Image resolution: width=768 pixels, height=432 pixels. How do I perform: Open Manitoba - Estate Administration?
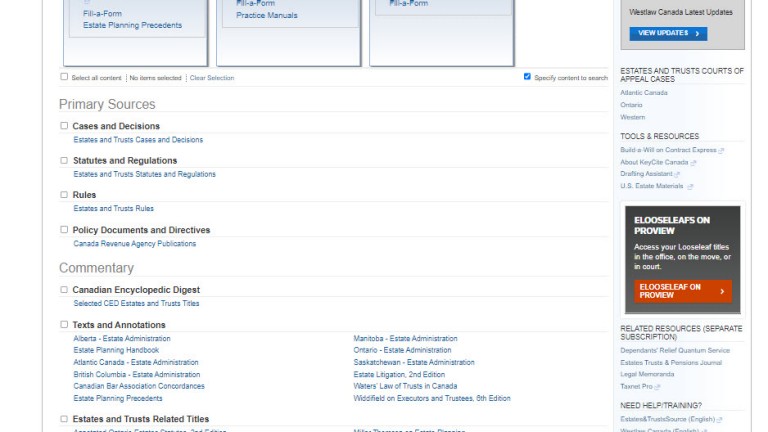pos(406,338)
